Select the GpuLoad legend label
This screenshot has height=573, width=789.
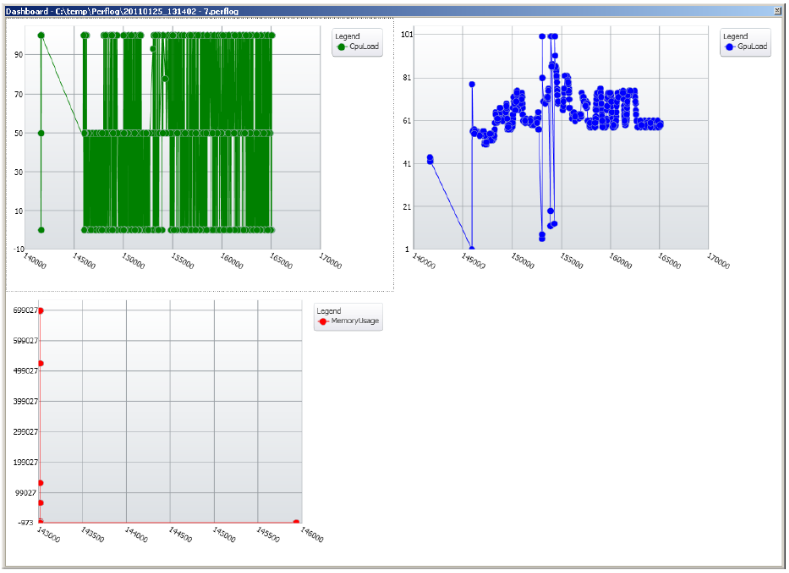coord(752,46)
